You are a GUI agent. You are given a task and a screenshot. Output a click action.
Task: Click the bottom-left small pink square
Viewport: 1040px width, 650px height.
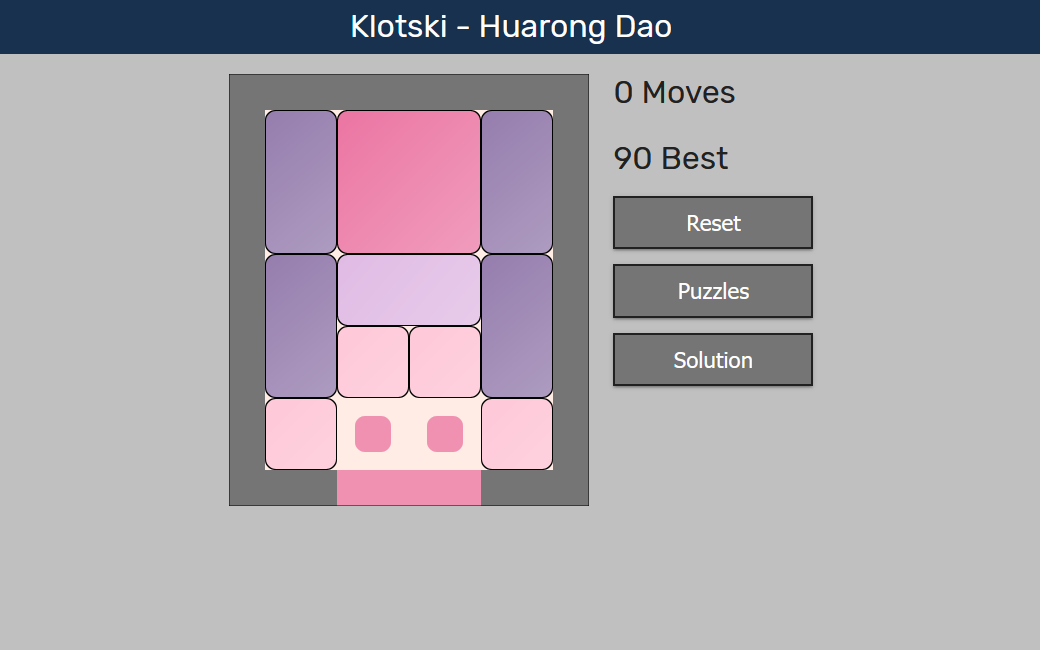(299, 434)
